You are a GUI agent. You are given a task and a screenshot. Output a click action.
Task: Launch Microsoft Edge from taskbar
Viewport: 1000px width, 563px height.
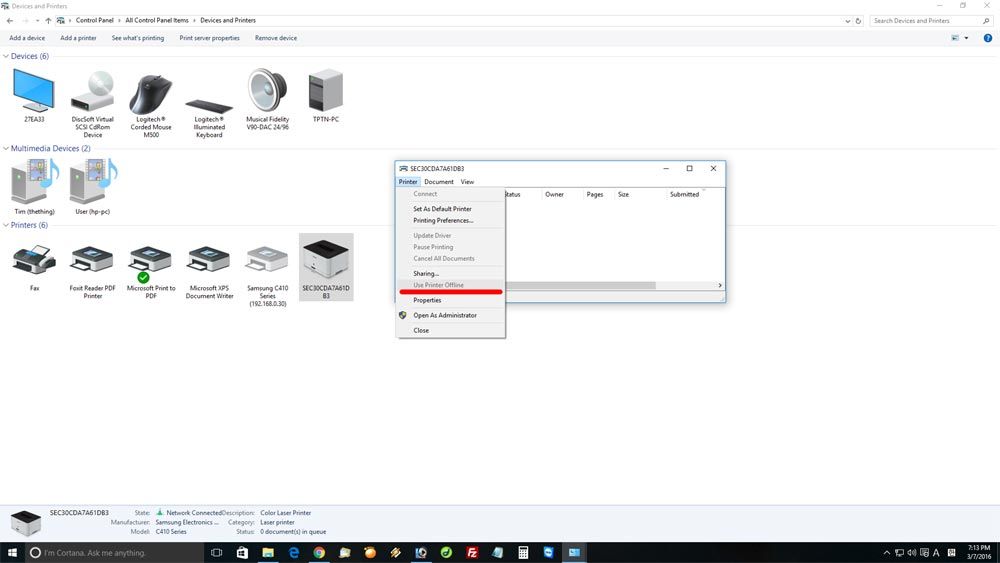(293, 553)
